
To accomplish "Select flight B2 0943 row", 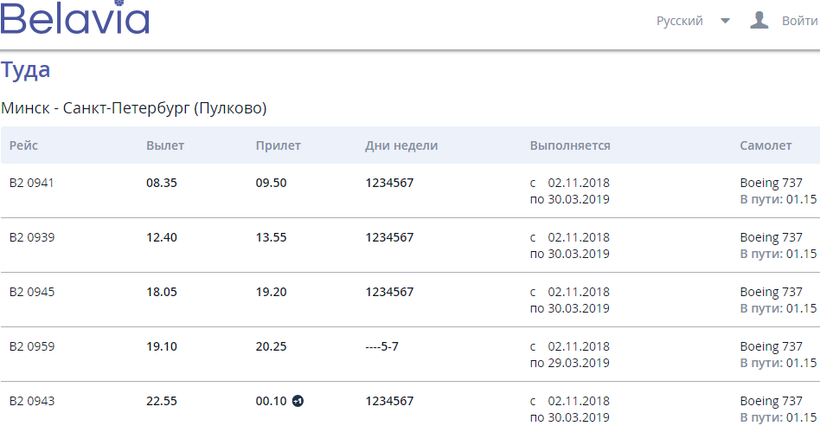I will 31,401.
